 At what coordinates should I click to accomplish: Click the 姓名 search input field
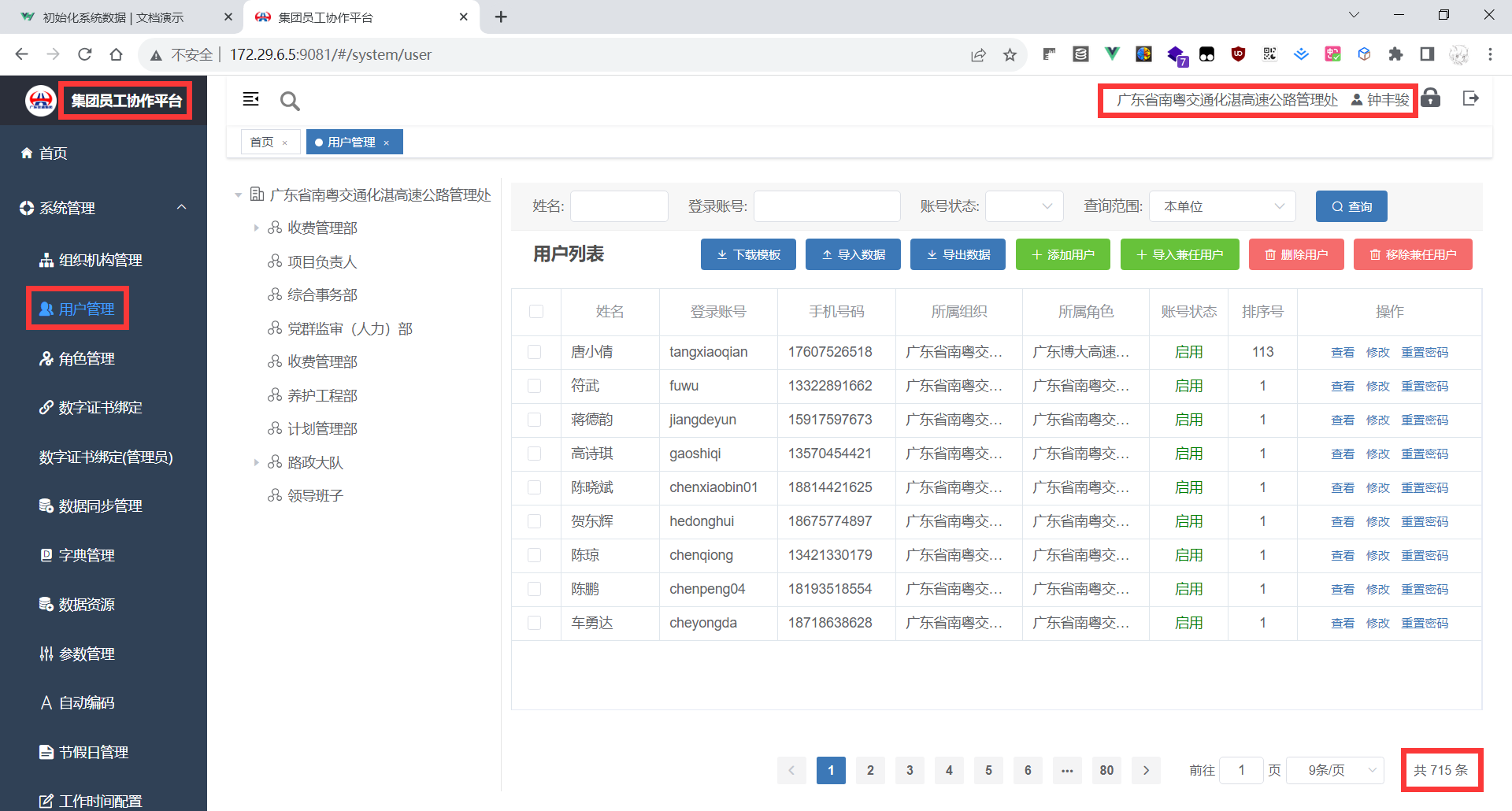[x=619, y=206]
